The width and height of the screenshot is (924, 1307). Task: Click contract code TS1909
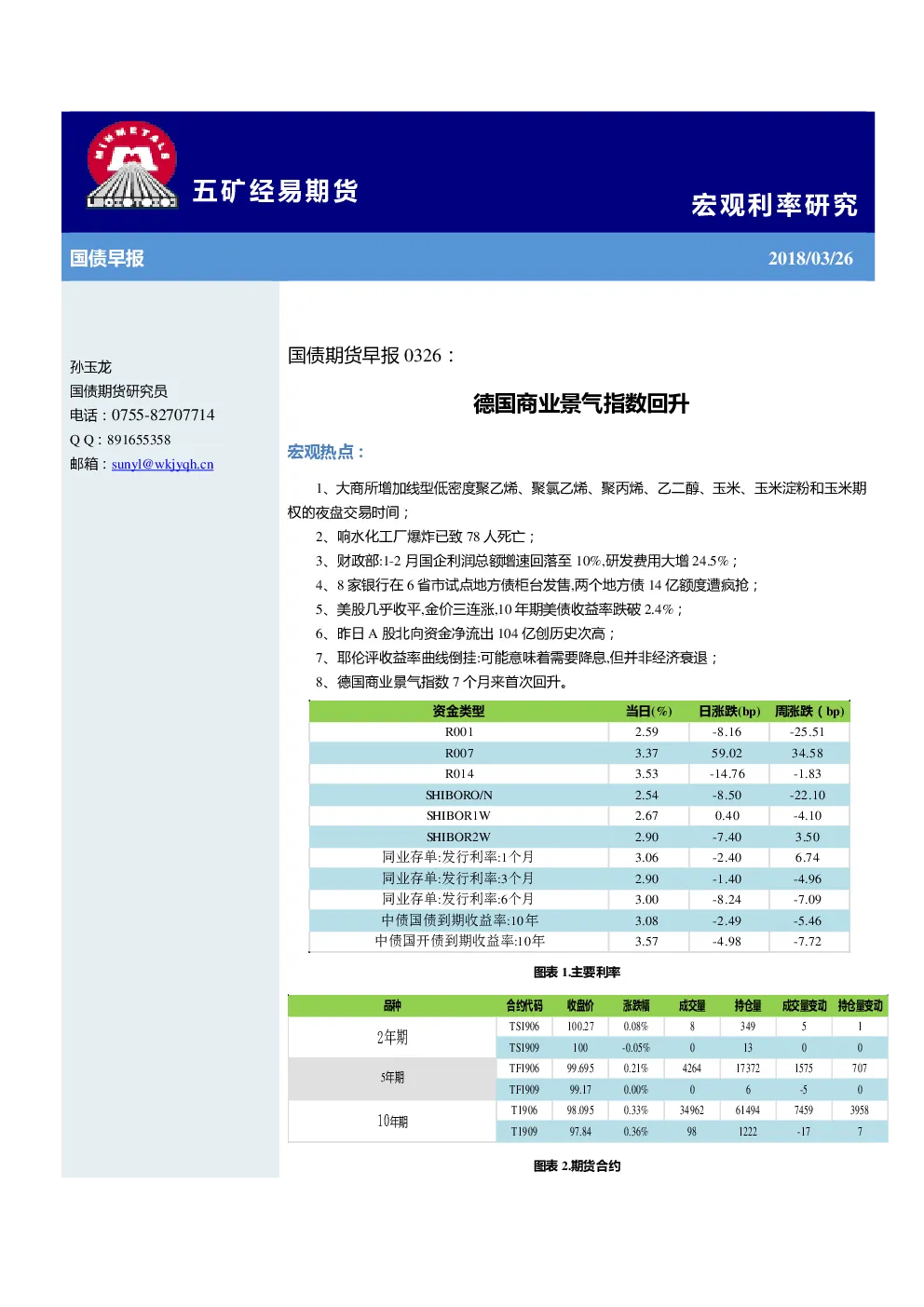pyautogui.click(x=524, y=1048)
